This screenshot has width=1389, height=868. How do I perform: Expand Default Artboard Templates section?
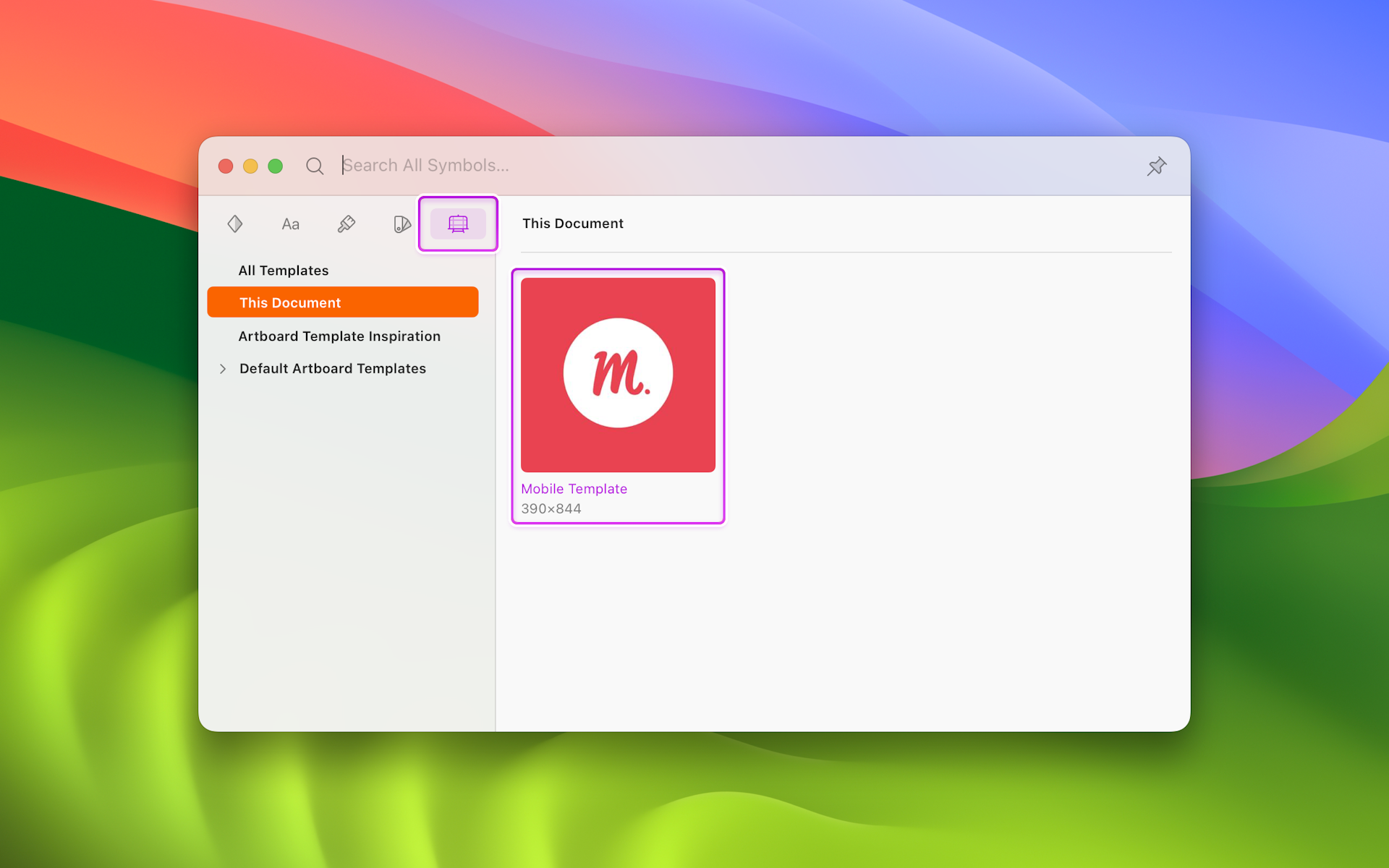[x=222, y=368]
